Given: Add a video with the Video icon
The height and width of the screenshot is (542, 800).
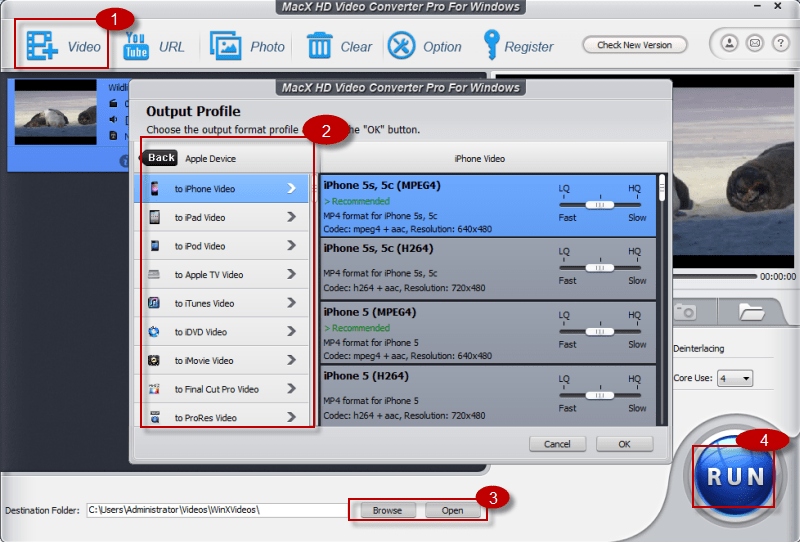Looking at the screenshot, I should (42, 45).
